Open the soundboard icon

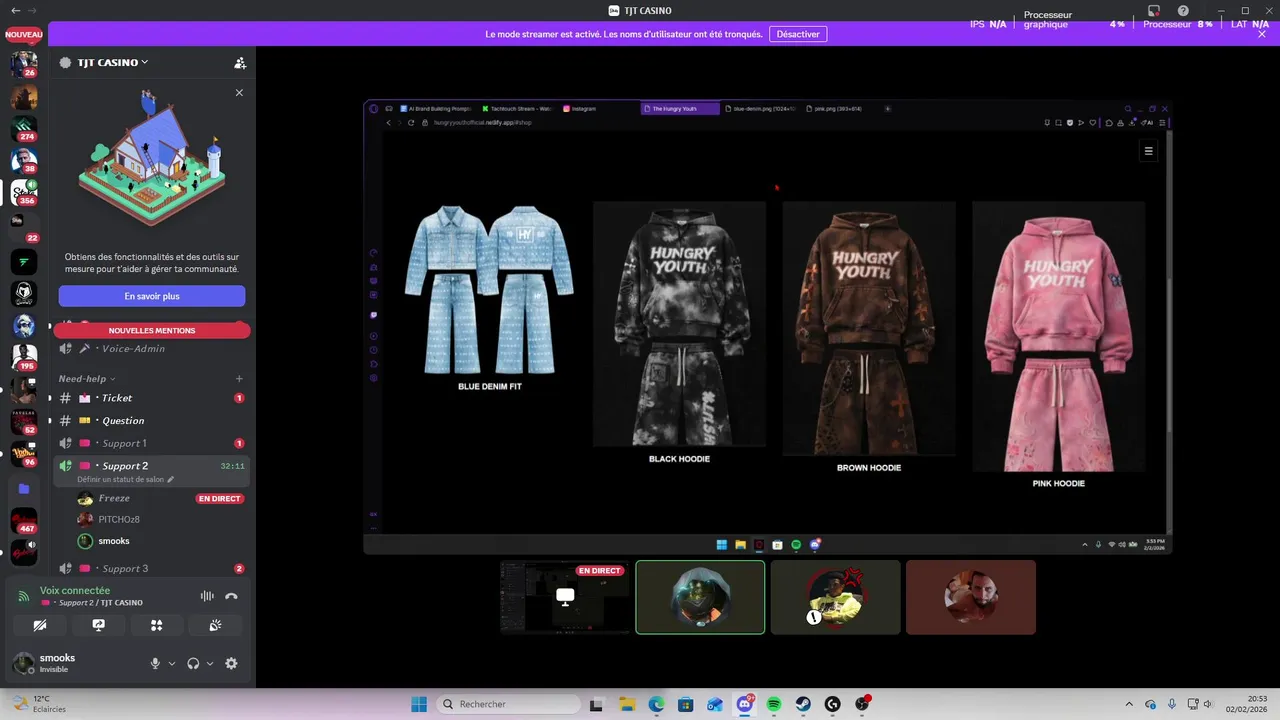215,625
